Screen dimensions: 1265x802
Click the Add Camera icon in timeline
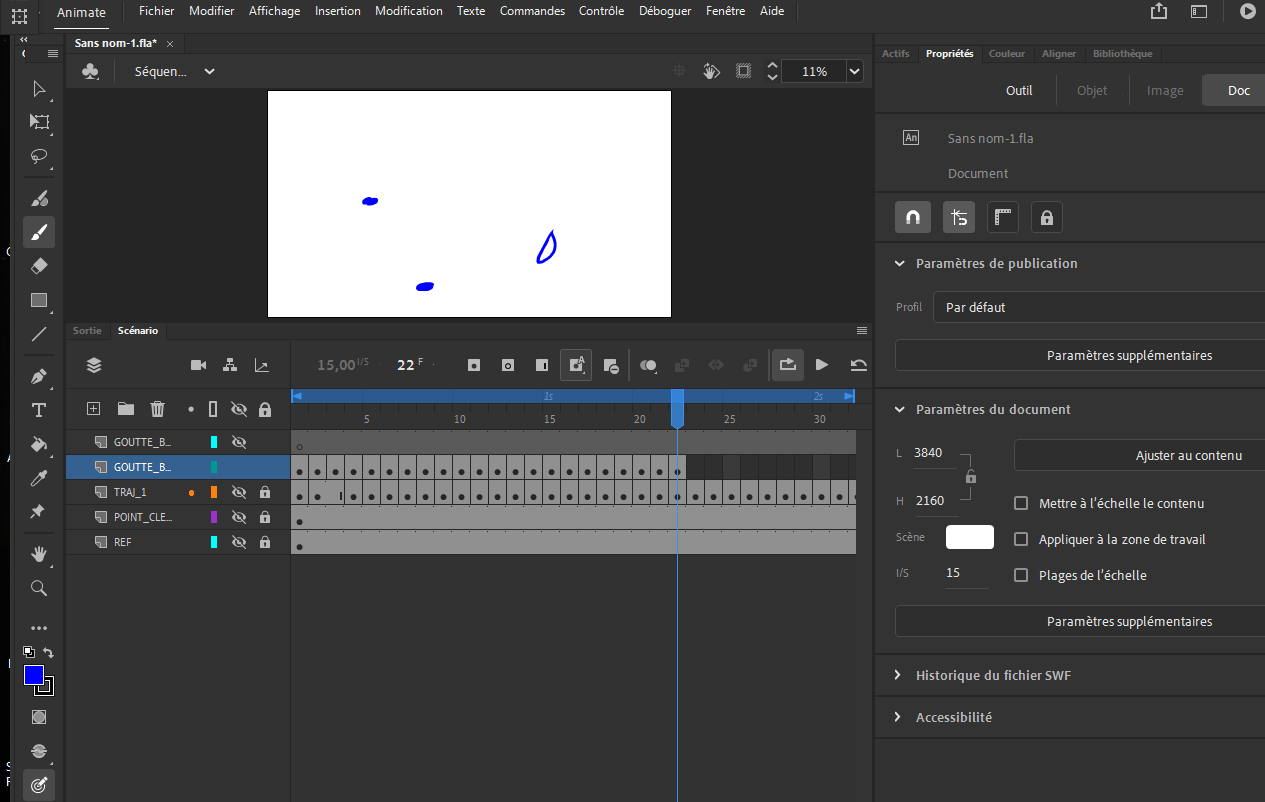point(198,365)
